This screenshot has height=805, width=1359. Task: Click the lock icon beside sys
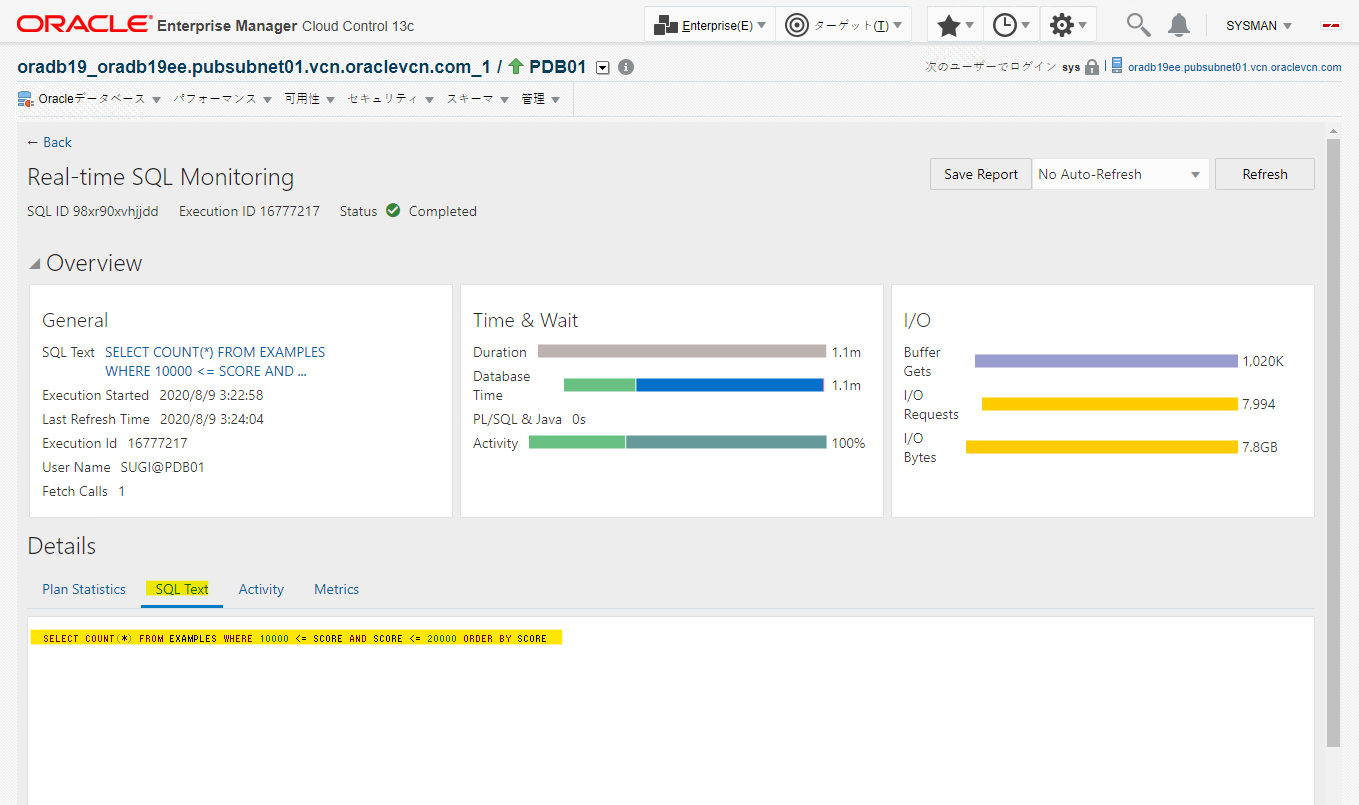coord(1089,66)
